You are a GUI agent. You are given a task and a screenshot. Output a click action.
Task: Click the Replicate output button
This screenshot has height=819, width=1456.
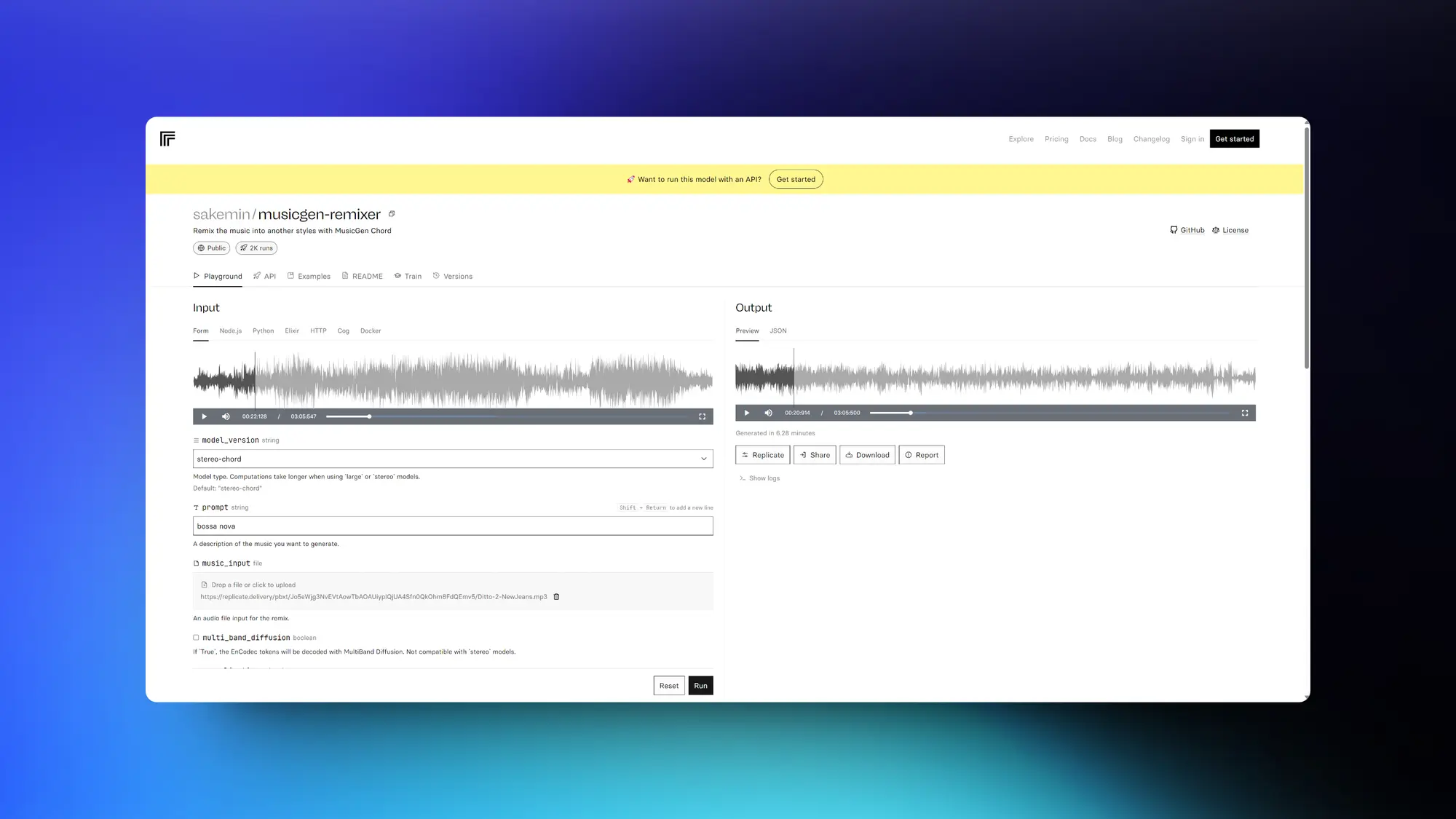pos(763,455)
